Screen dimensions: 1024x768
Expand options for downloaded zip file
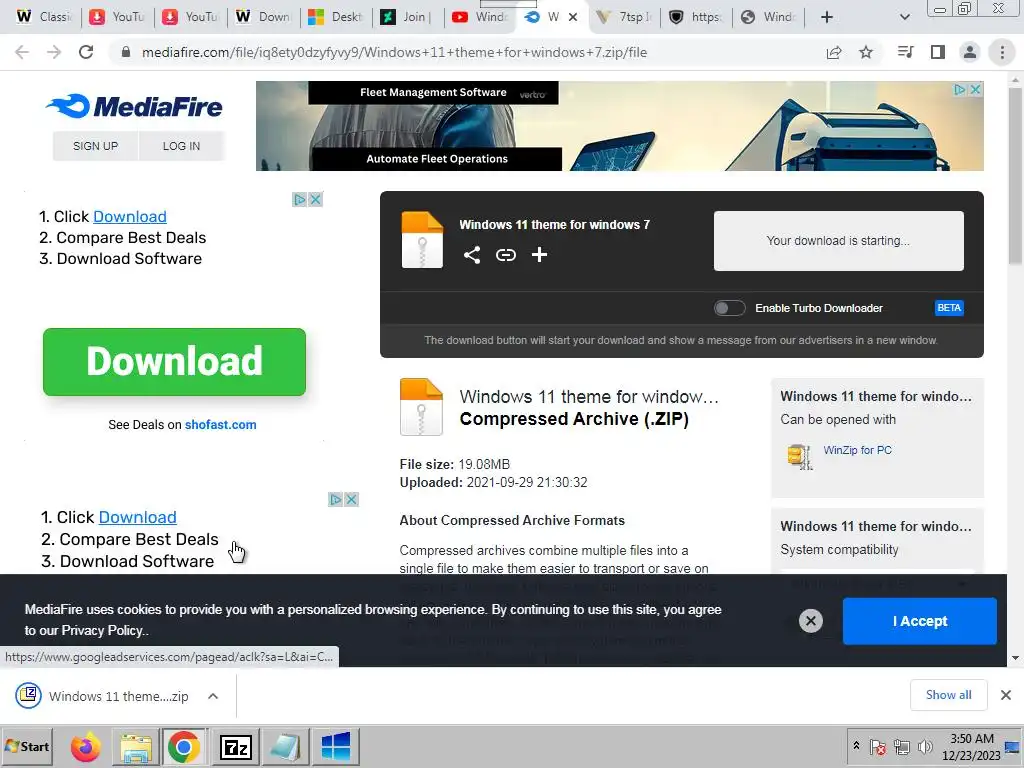click(213, 696)
